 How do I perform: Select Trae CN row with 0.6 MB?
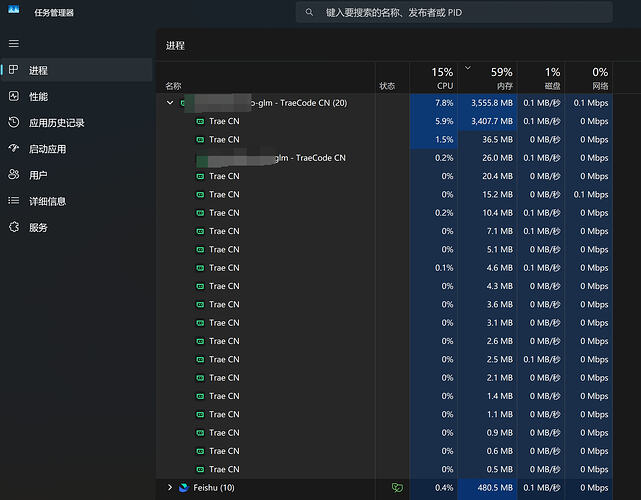(384, 451)
